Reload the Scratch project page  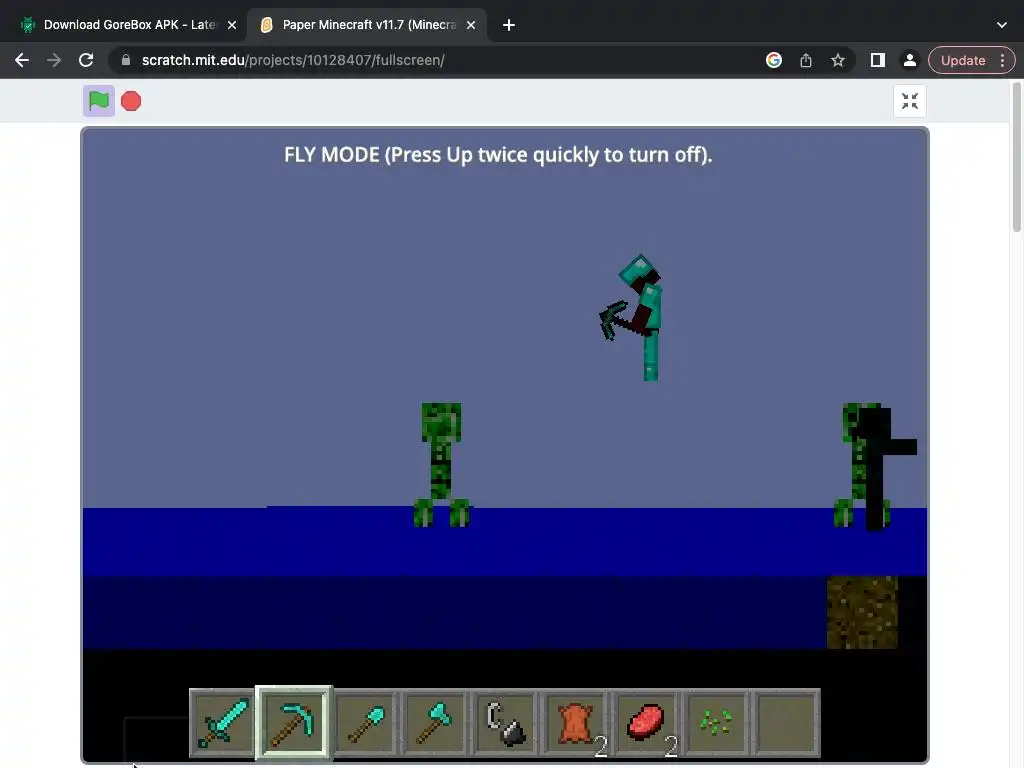(86, 60)
